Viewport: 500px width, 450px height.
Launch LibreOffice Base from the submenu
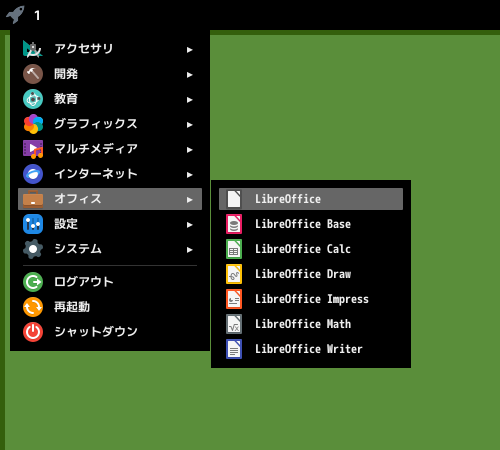[x=311, y=224]
